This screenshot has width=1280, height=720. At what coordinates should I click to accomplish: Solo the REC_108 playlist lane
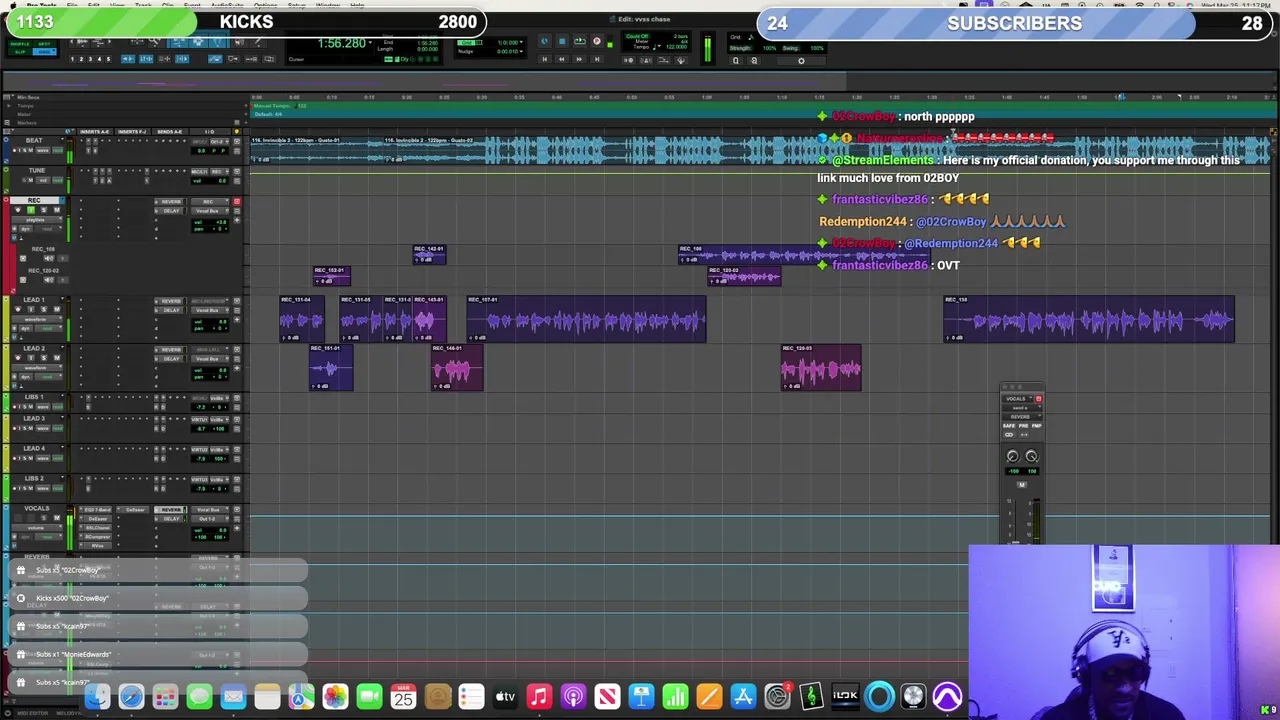click(49, 258)
